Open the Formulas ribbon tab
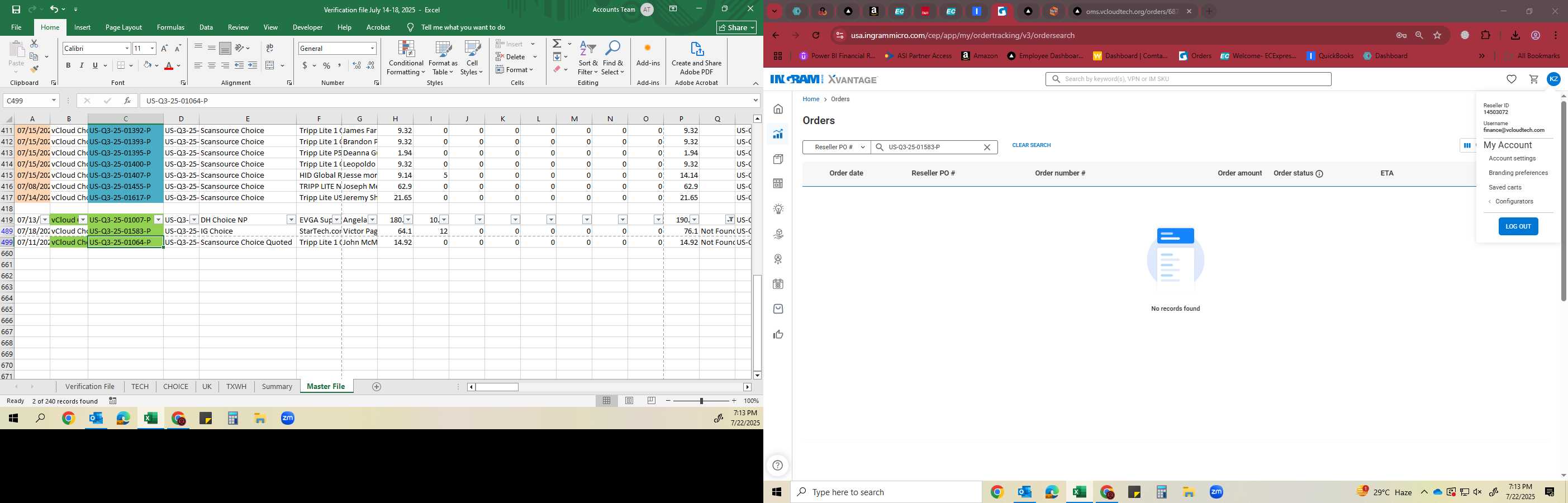Viewport: 1568px width, 503px height. [x=170, y=27]
